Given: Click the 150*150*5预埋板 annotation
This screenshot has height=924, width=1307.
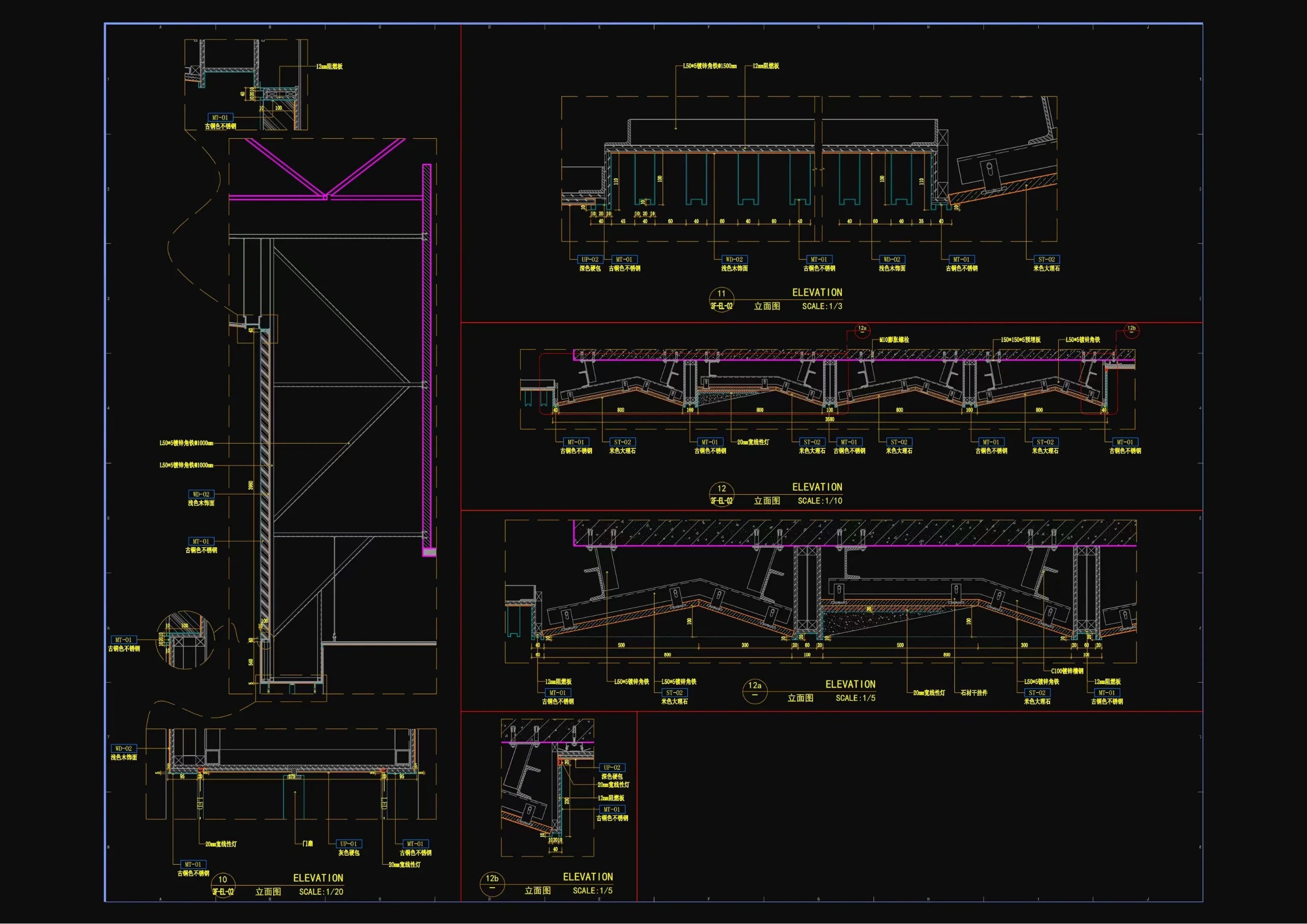Looking at the screenshot, I should [x=1020, y=340].
